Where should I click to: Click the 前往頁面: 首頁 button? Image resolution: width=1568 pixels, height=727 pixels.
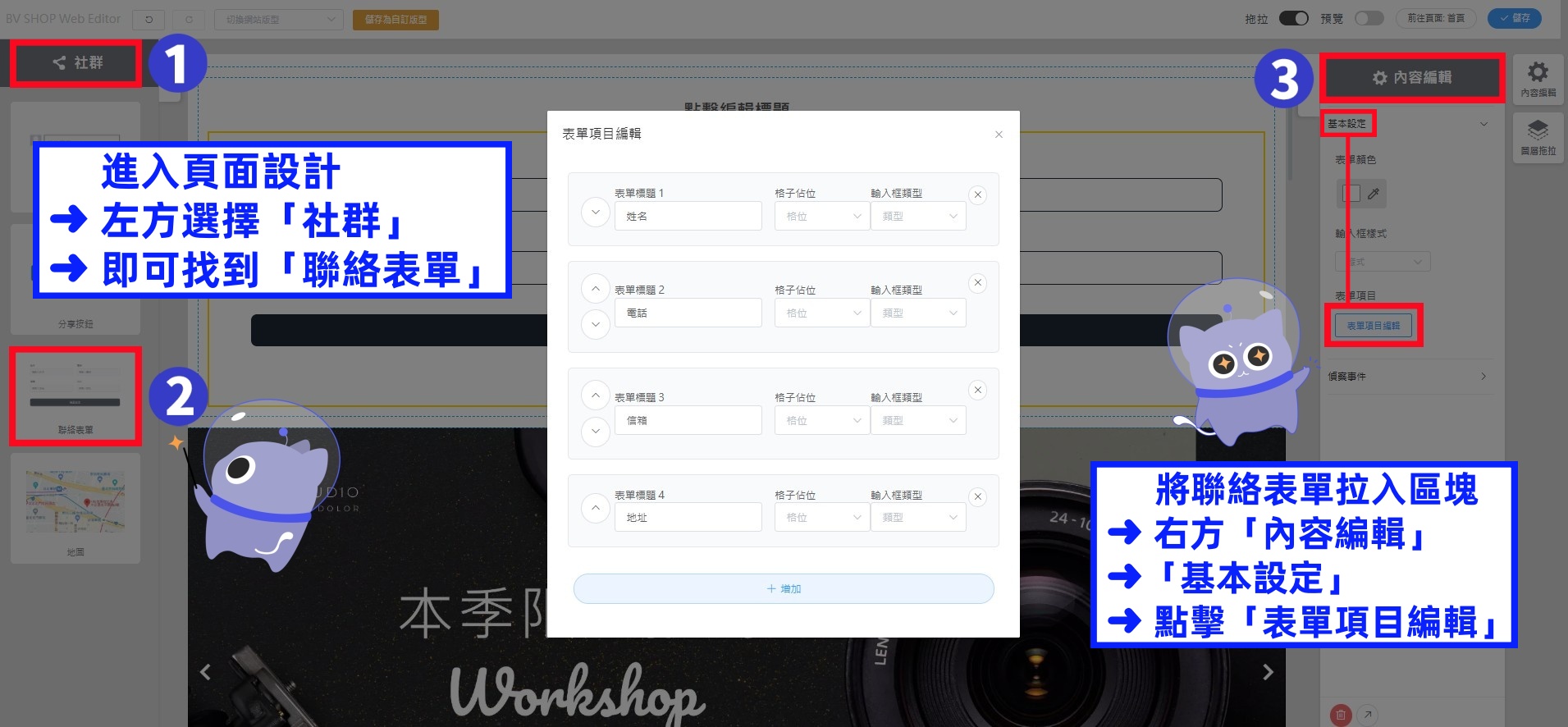coord(1436,18)
